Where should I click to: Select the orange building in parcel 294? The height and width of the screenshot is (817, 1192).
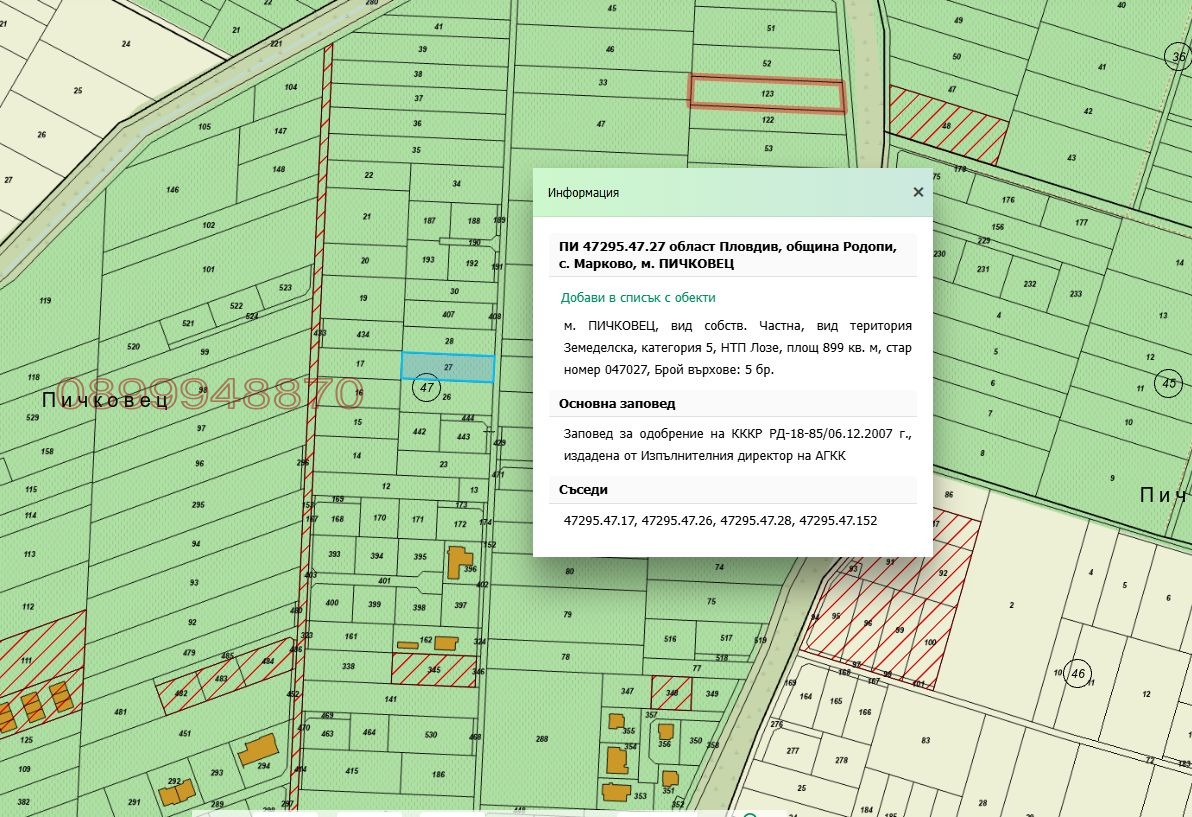258,750
